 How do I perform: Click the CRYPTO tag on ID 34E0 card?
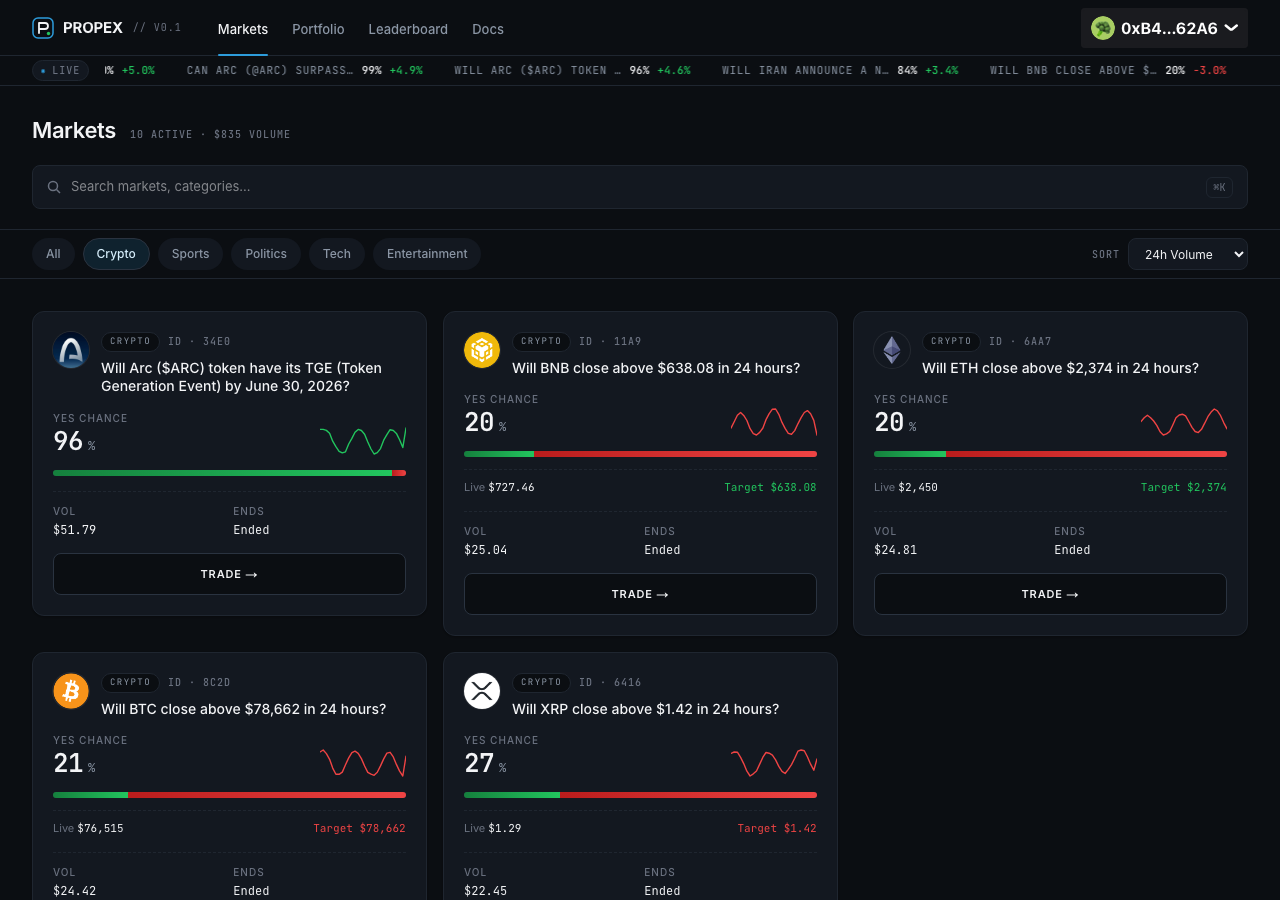point(130,341)
